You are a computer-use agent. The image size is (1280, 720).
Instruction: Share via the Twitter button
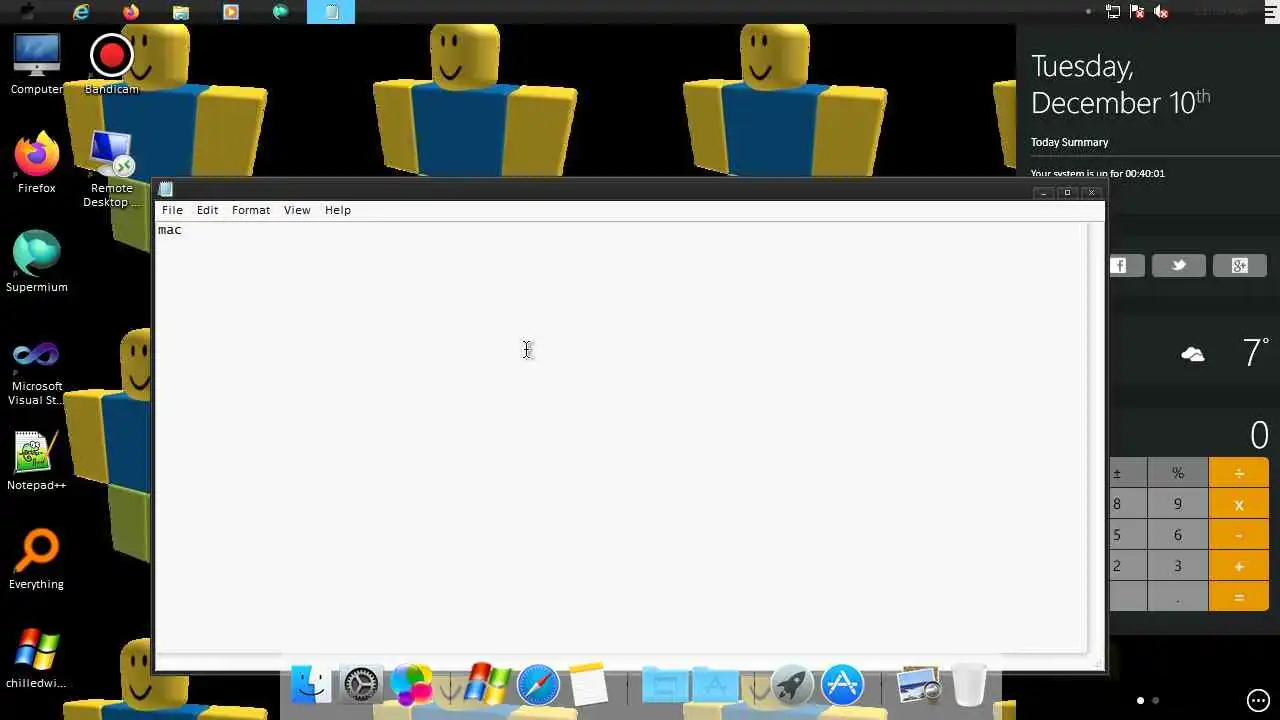coord(1179,265)
